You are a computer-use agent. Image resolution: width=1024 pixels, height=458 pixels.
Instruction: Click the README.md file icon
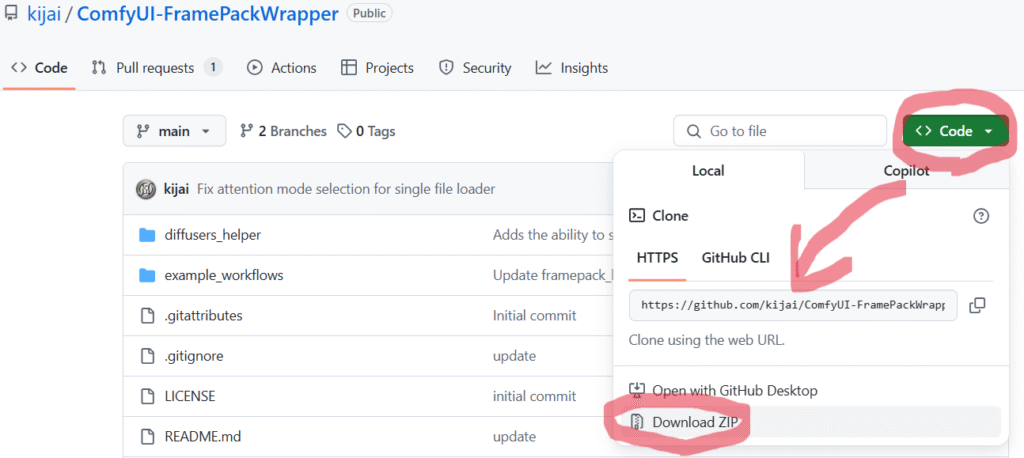[x=148, y=436]
